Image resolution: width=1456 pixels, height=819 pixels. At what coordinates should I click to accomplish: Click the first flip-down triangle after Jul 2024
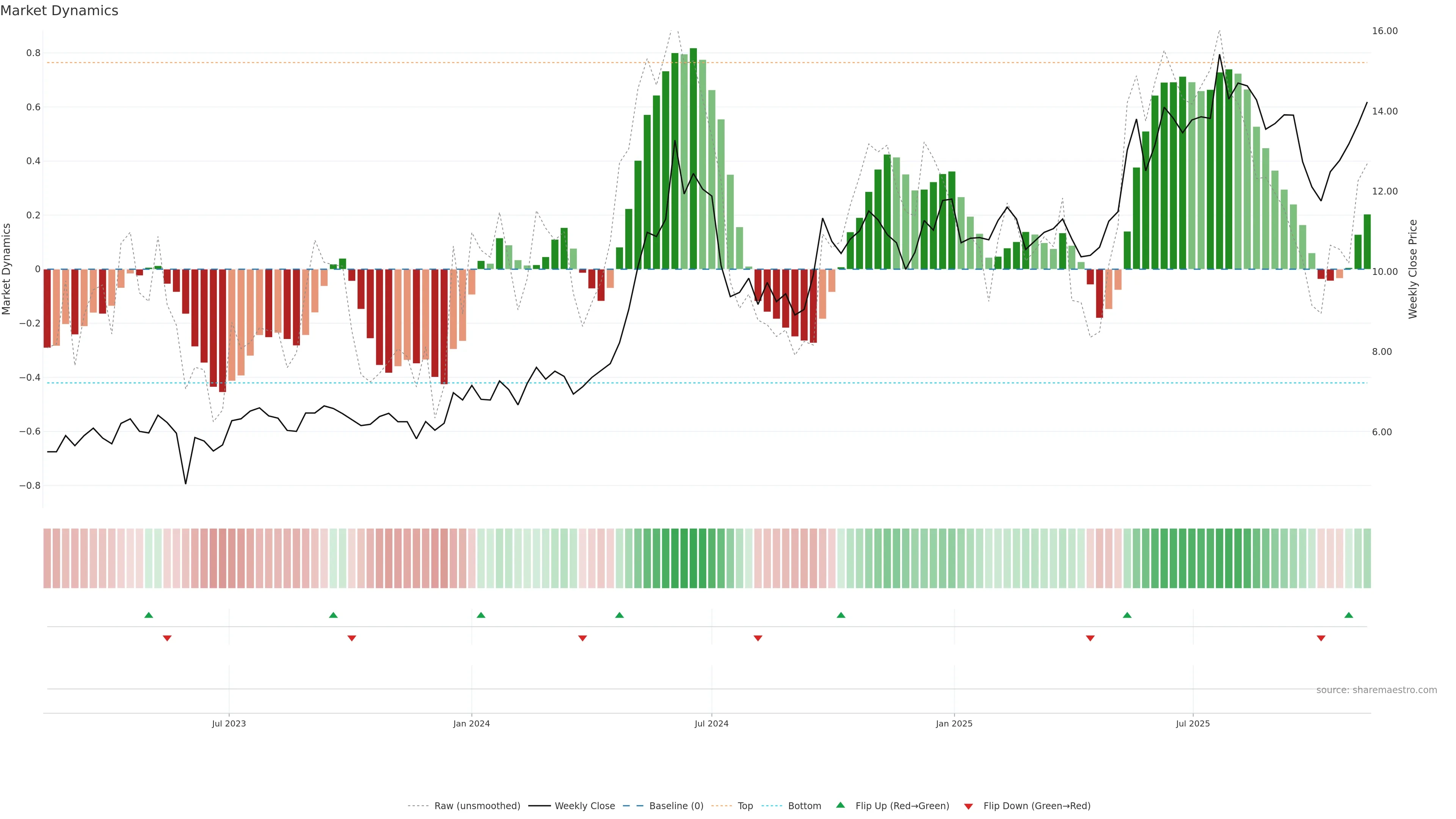pos(758,638)
